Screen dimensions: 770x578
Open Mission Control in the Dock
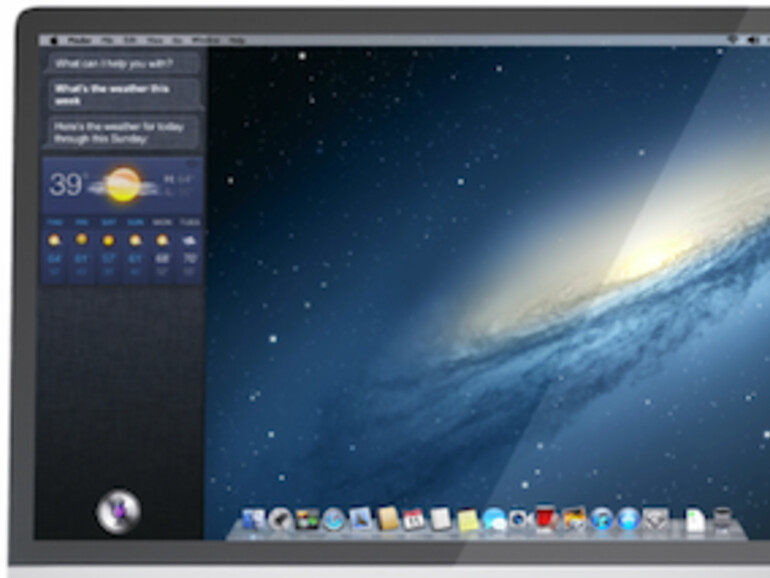click(x=307, y=520)
